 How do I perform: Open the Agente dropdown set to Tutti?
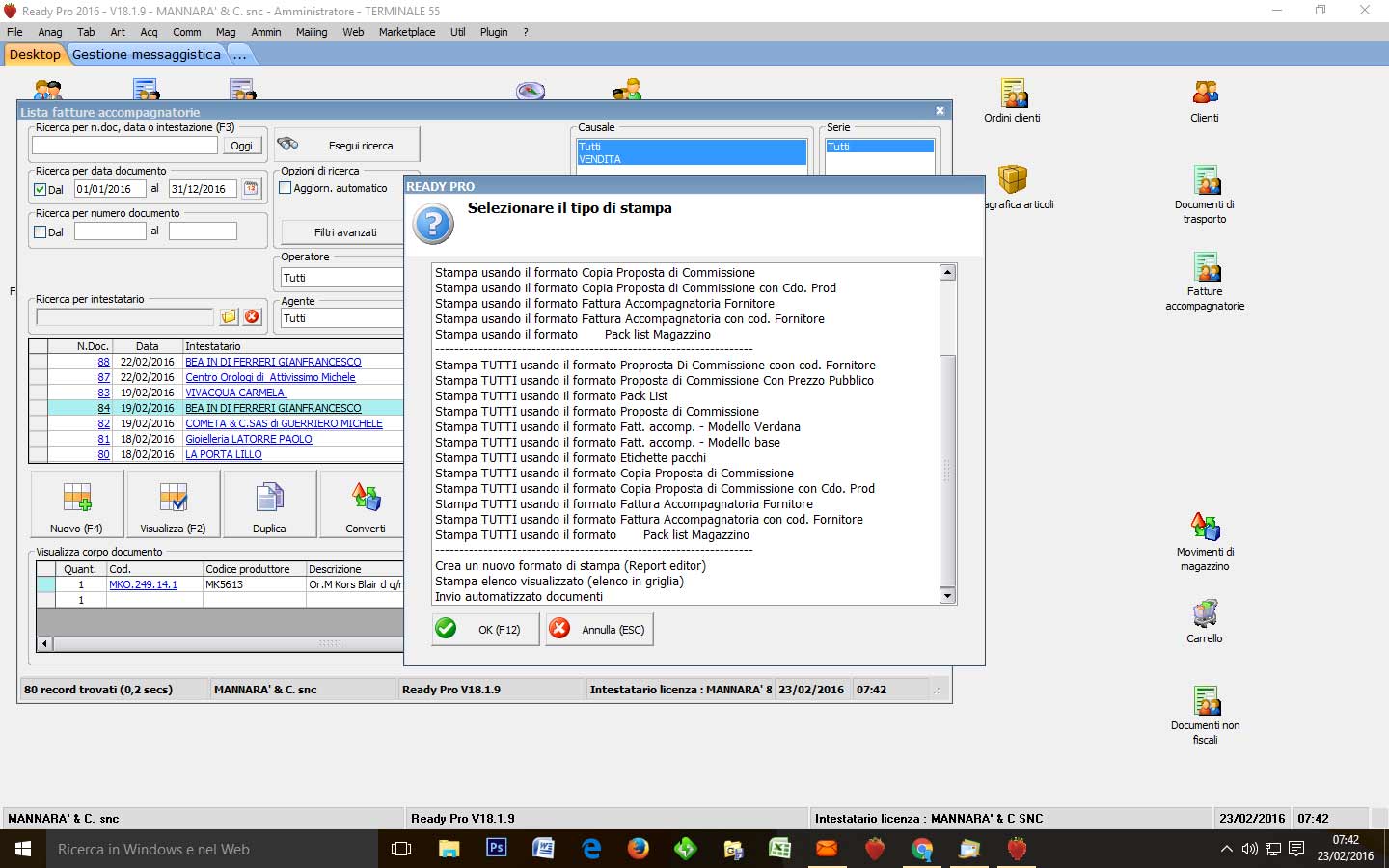pyautogui.click(x=341, y=318)
